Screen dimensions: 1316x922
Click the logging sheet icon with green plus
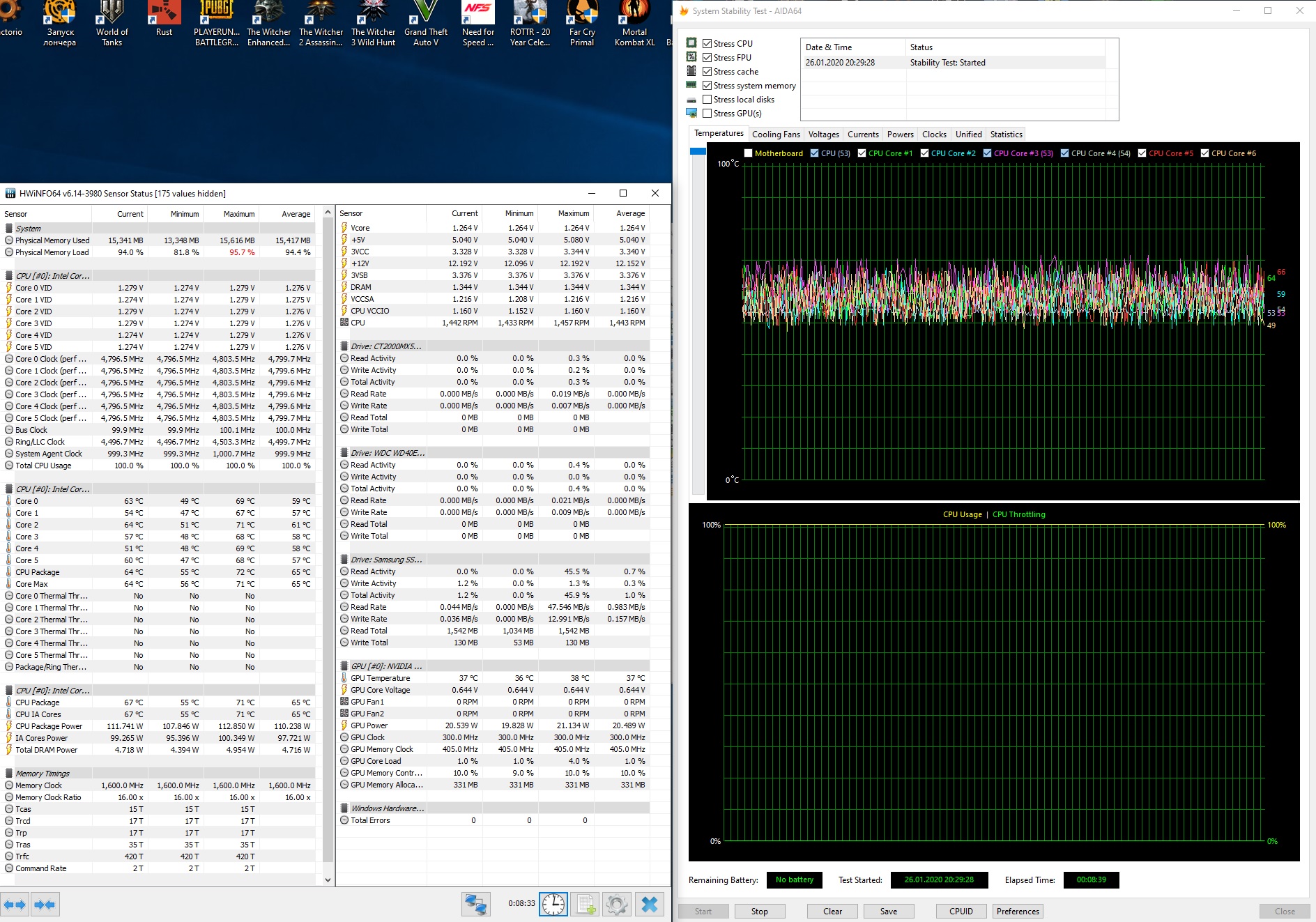pos(586,905)
